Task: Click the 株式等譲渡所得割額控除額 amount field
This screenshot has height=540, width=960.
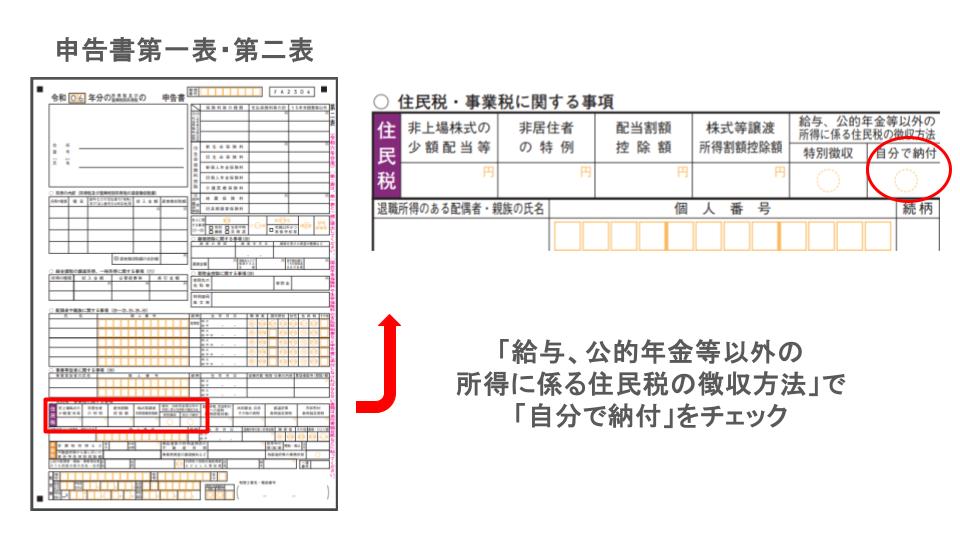Action: (x=741, y=180)
